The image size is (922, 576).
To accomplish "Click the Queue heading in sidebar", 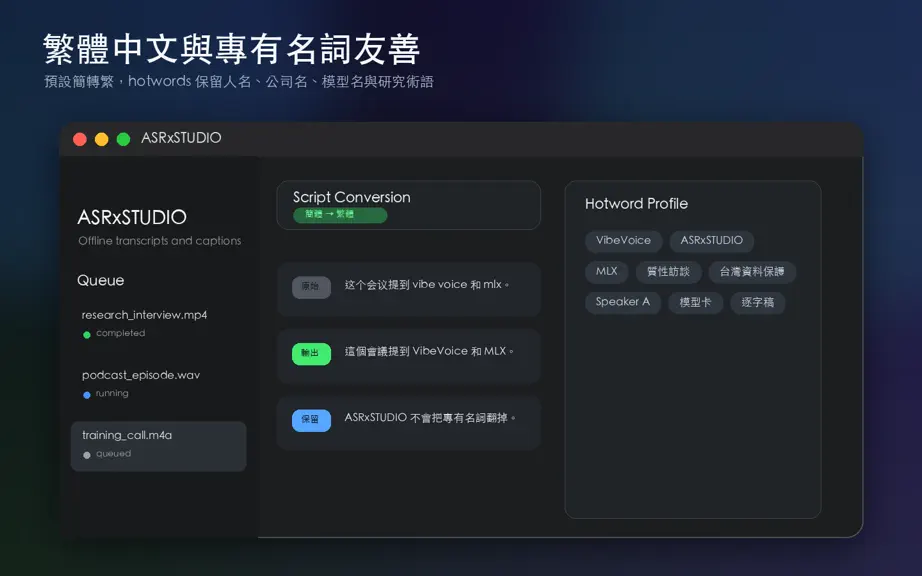I will [101, 280].
